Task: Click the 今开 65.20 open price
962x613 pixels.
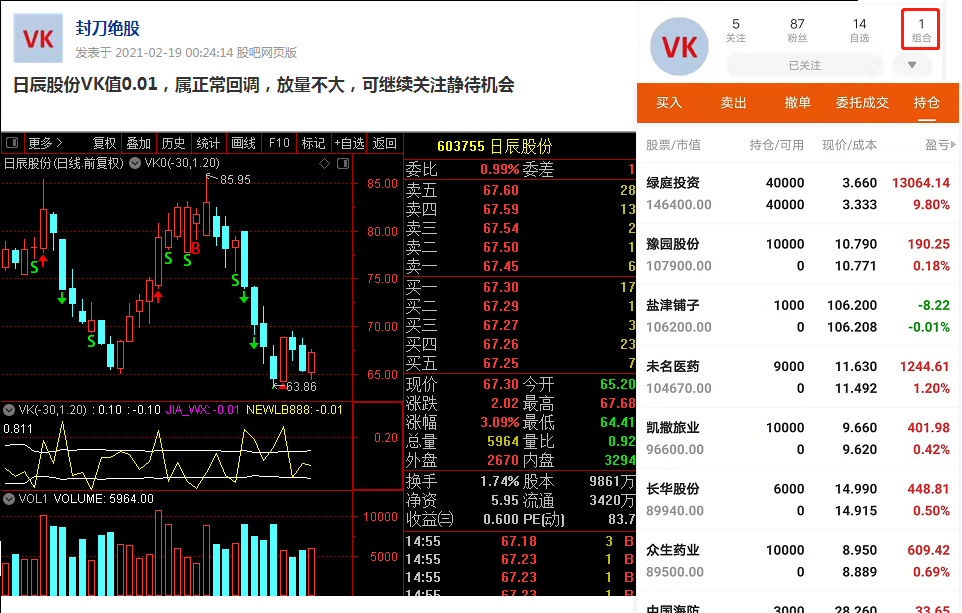Action: [617, 384]
